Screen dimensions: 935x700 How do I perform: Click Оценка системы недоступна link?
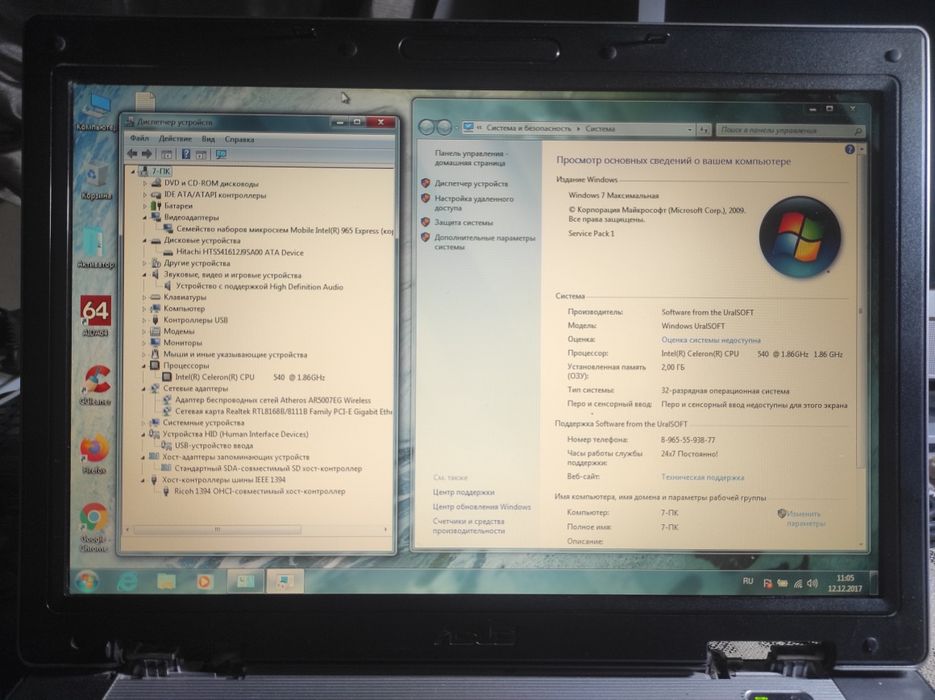(x=711, y=340)
